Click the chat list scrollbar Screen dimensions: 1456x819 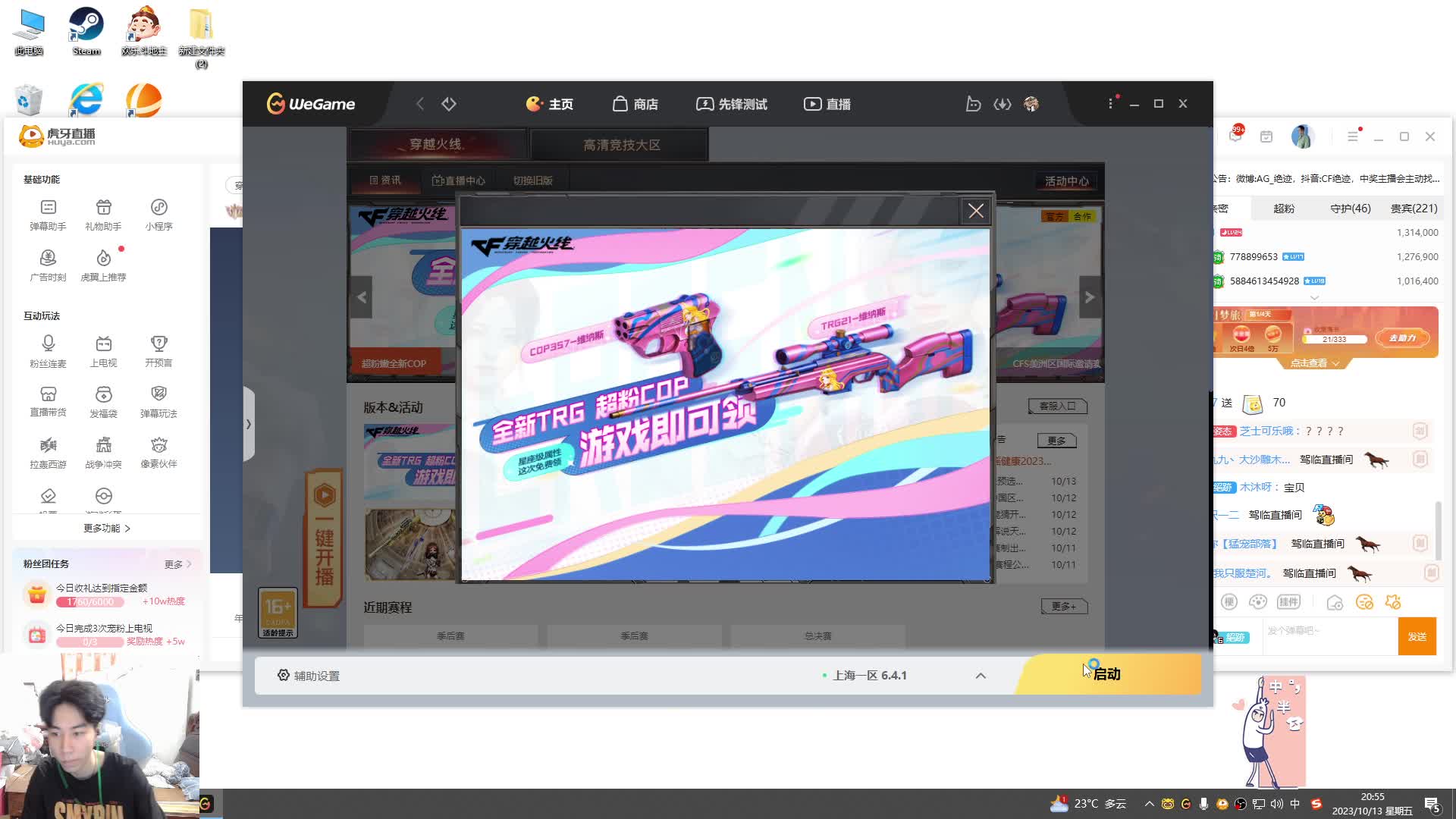point(1438,530)
